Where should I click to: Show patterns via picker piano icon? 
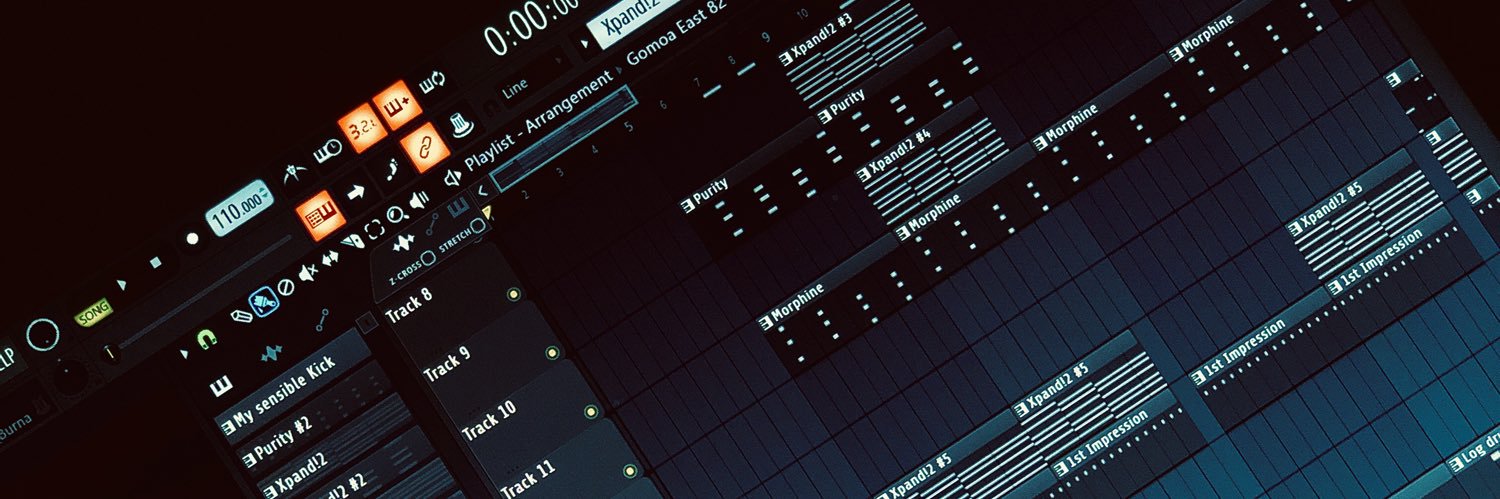[x=221, y=387]
